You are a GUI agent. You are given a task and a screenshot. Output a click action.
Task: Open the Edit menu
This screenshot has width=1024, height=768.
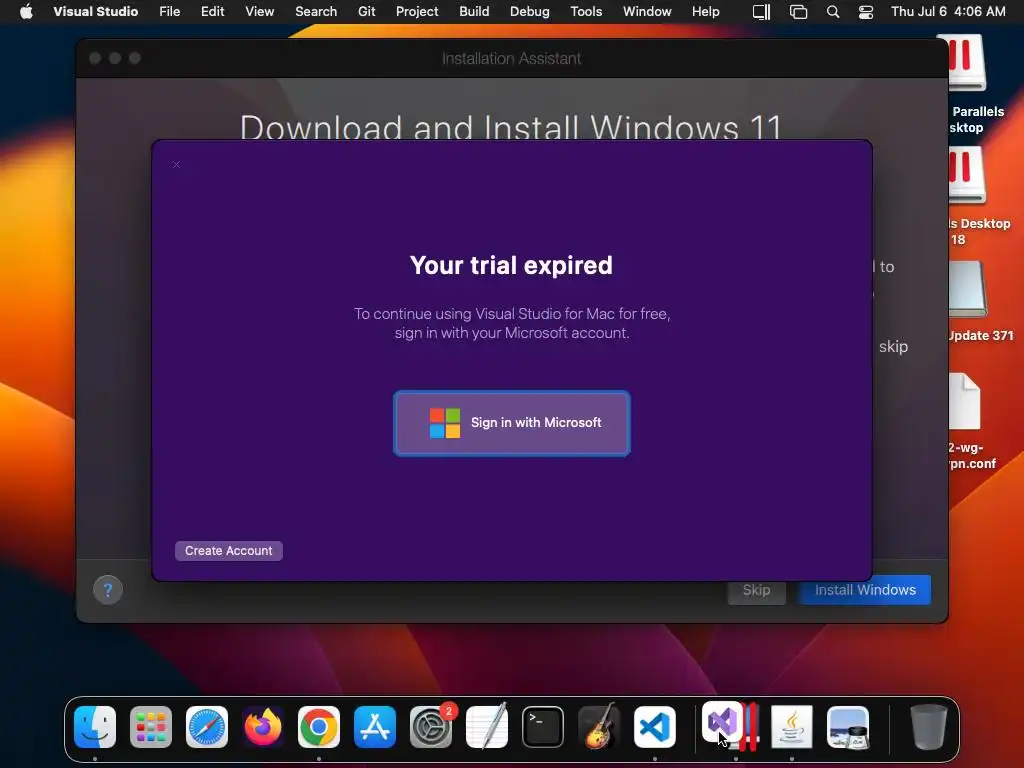[x=213, y=11]
